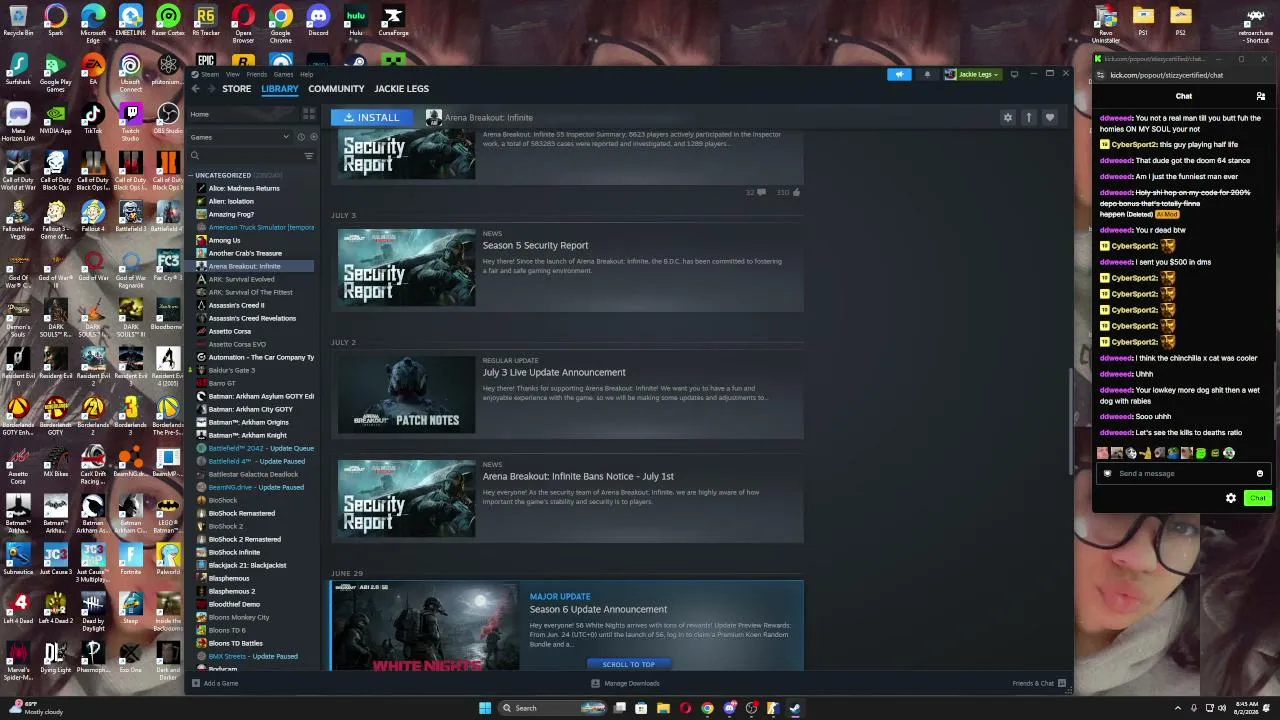Select Among Us in library list
1280x720 pixels.
(x=224, y=240)
